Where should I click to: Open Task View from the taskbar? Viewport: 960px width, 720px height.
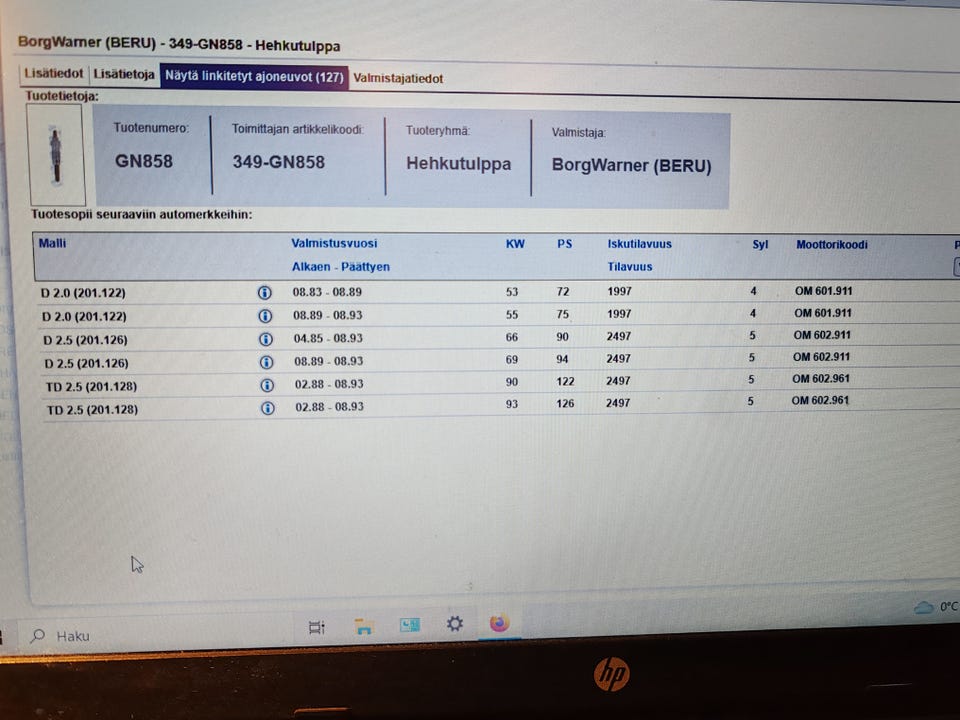[317, 628]
